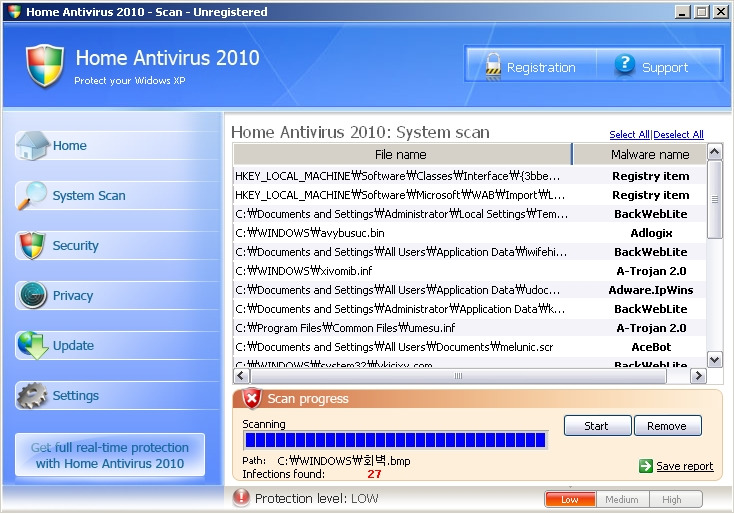This screenshot has width=734, height=515.
Task: Open the System Scan section
Action: pyautogui.click(x=117, y=196)
